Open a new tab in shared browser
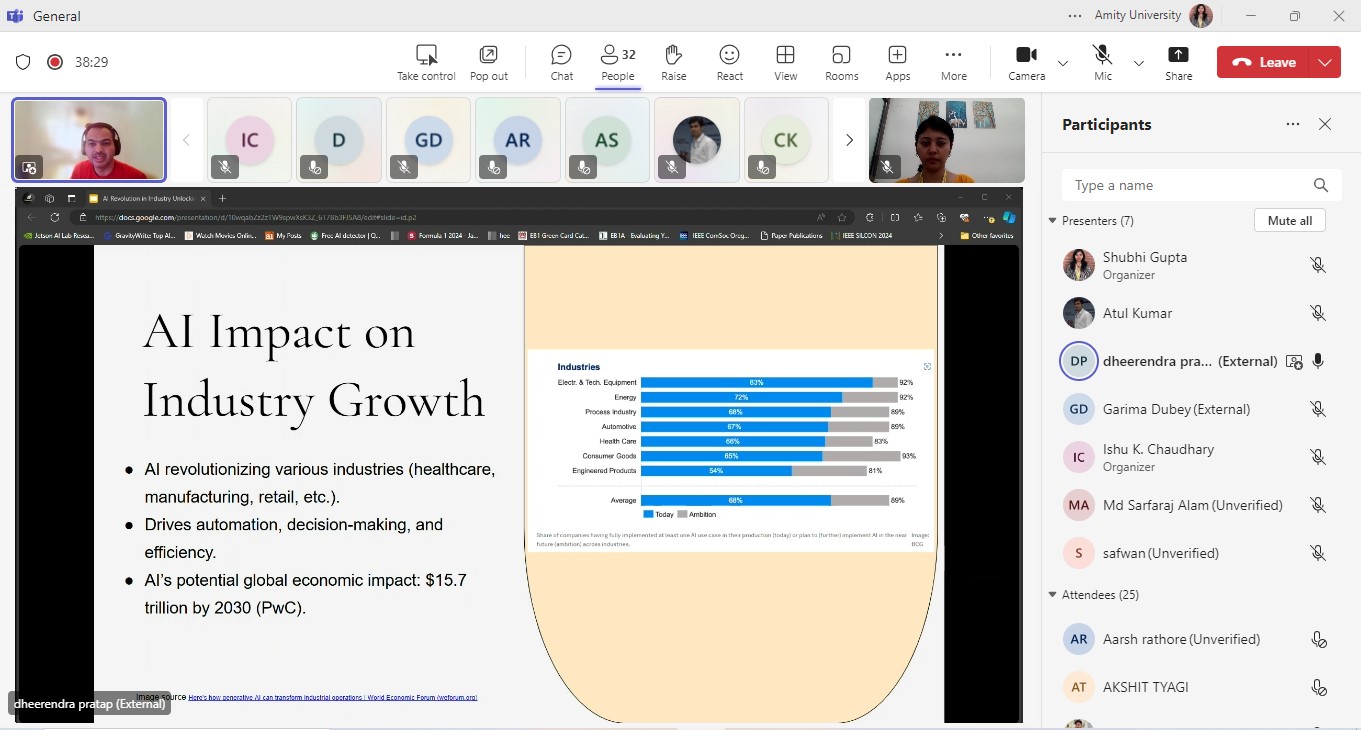The image size is (1361, 730). click(x=223, y=198)
